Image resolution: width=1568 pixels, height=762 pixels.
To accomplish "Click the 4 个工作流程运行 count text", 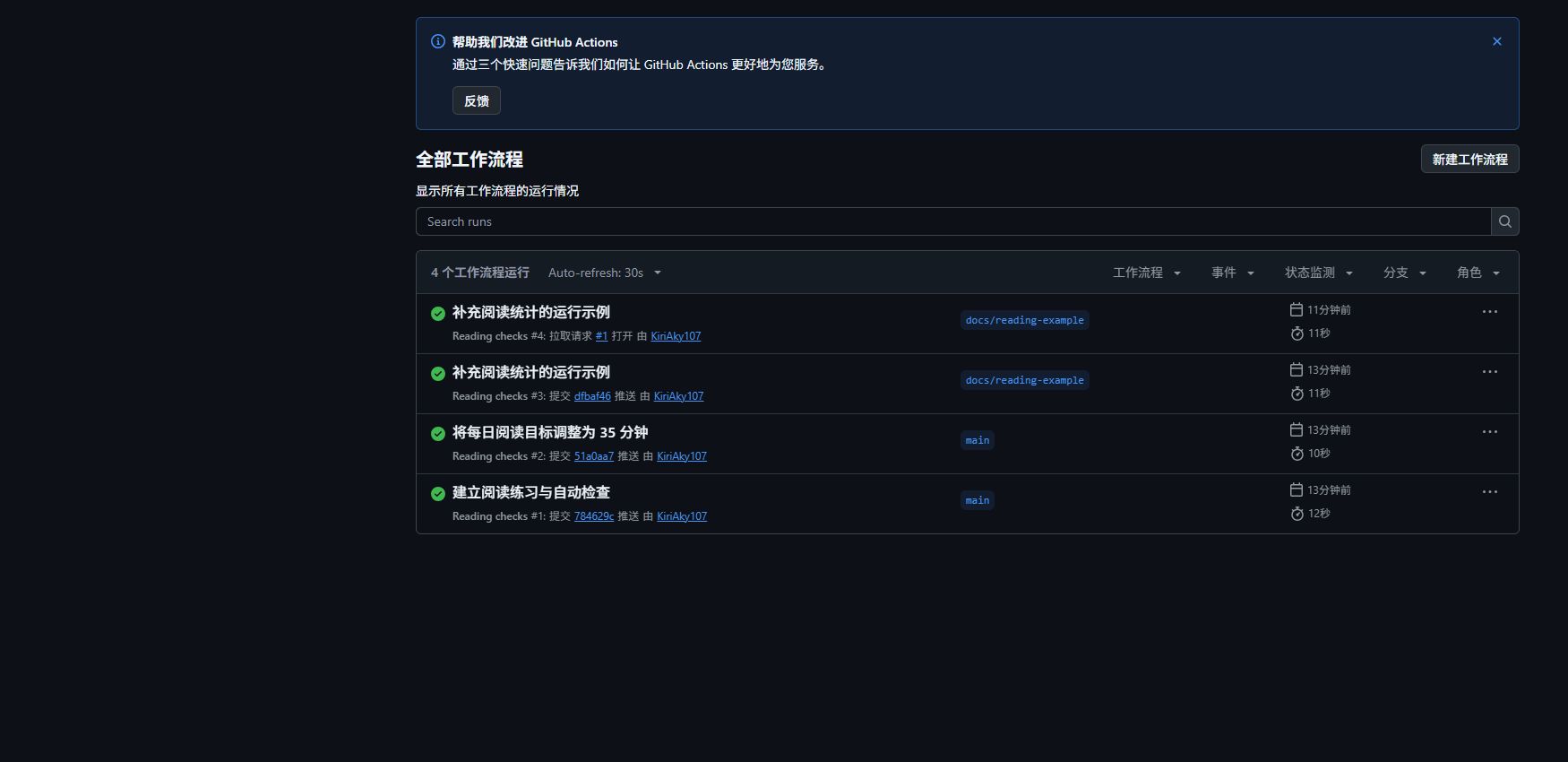I will (480, 273).
